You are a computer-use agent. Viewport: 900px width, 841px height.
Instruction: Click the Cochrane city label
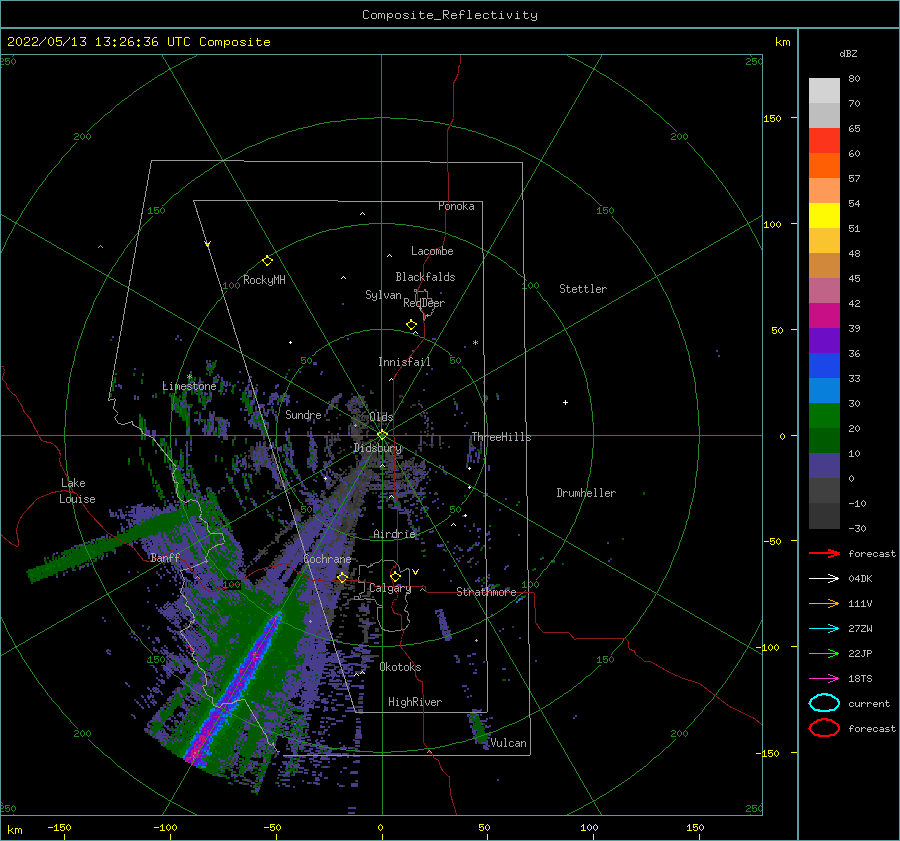coord(327,559)
